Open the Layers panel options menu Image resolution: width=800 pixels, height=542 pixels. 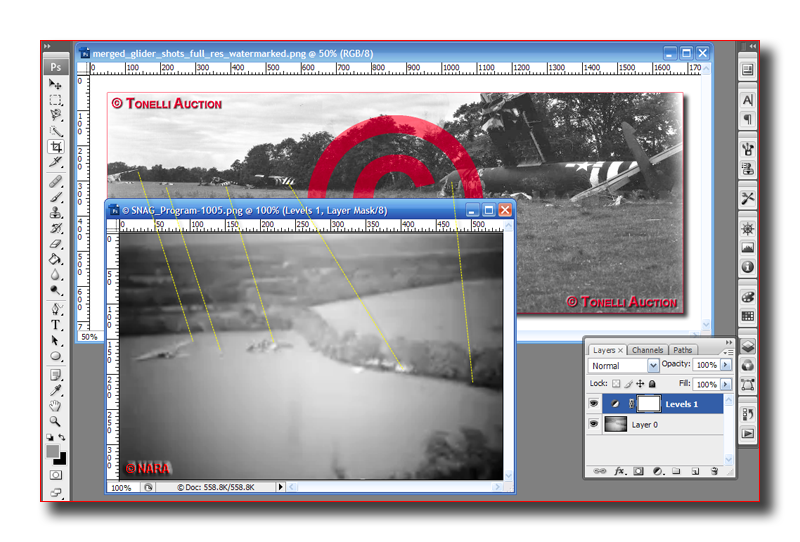(x=728, y=352)
